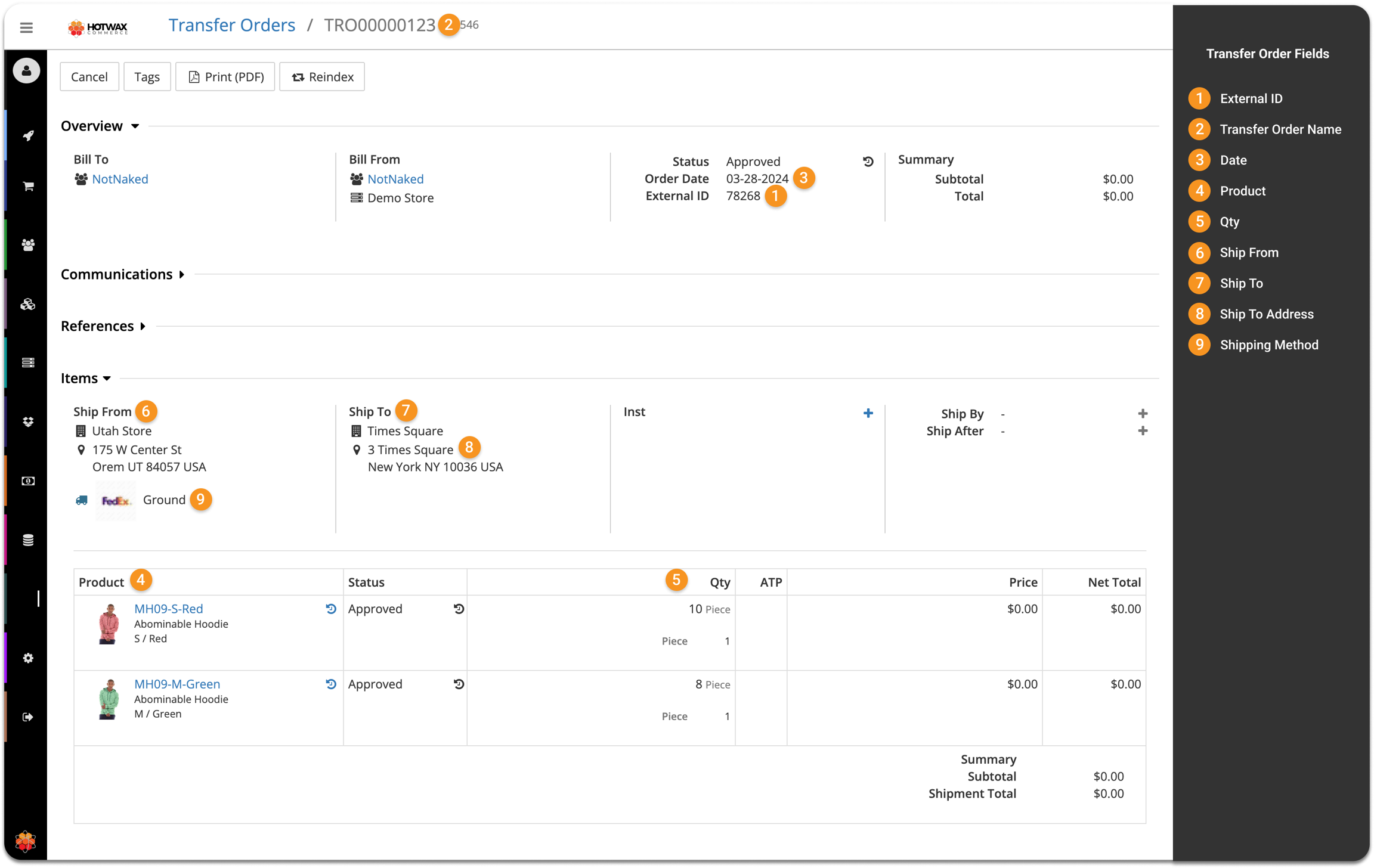Click the Print (PDF) button

[x=225, y=77]
